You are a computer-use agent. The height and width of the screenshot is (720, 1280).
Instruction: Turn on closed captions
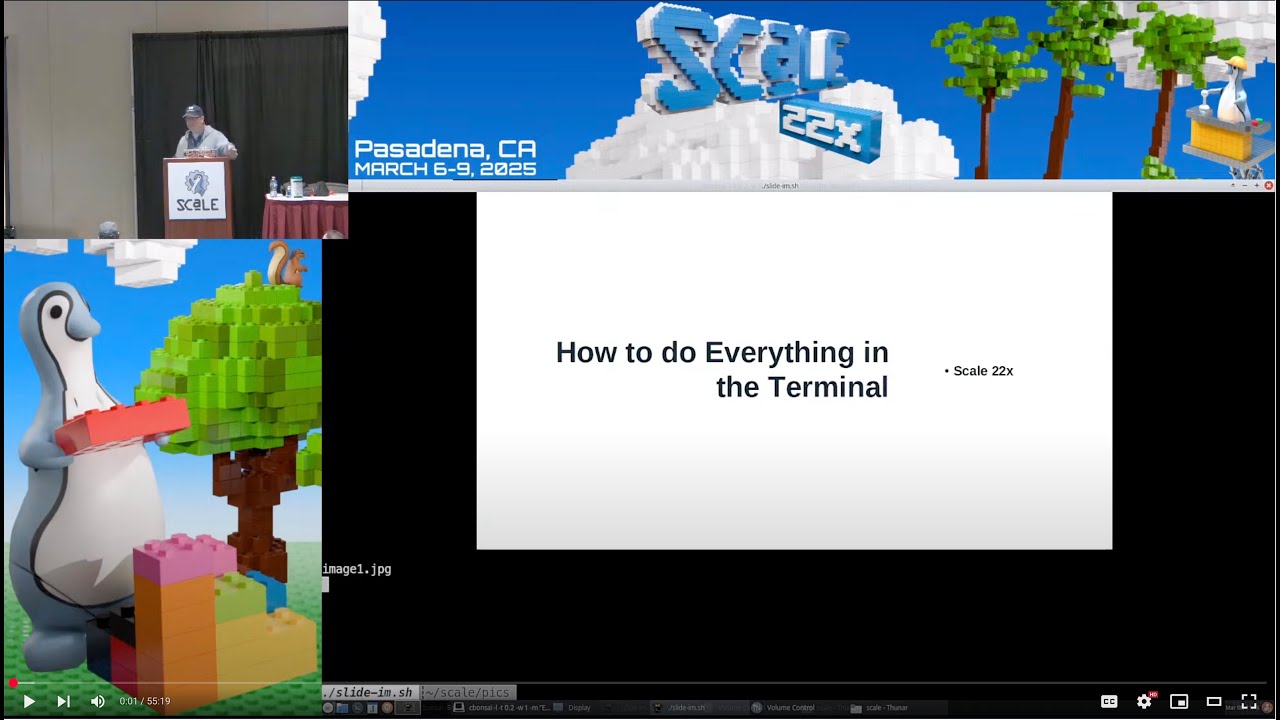[1109, 701]
